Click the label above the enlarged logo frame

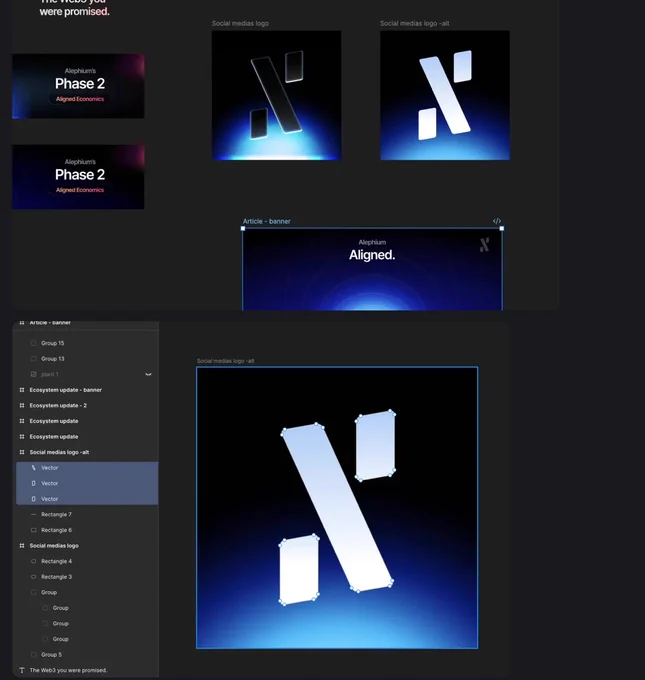pos(226,361)
